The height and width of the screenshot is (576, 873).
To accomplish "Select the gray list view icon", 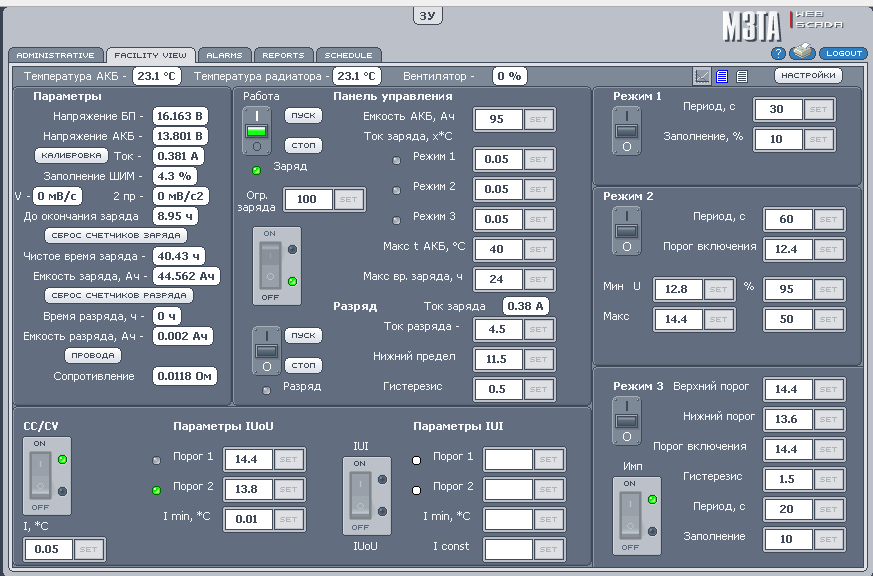I will [742, 76].
